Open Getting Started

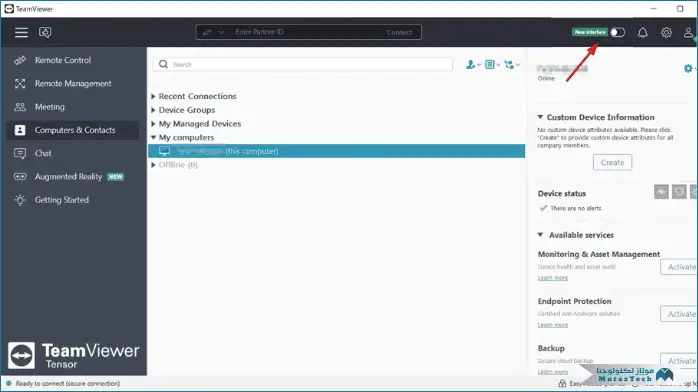point(62,200)
